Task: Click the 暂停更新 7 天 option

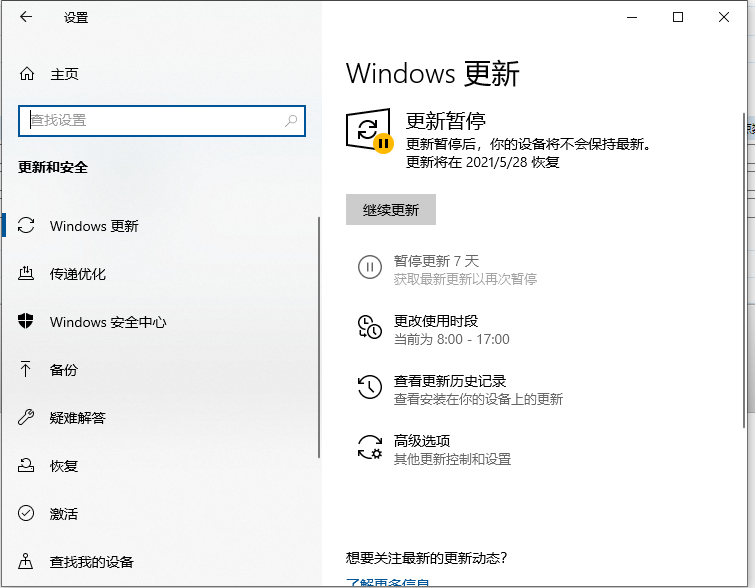Action: [437, 260]
